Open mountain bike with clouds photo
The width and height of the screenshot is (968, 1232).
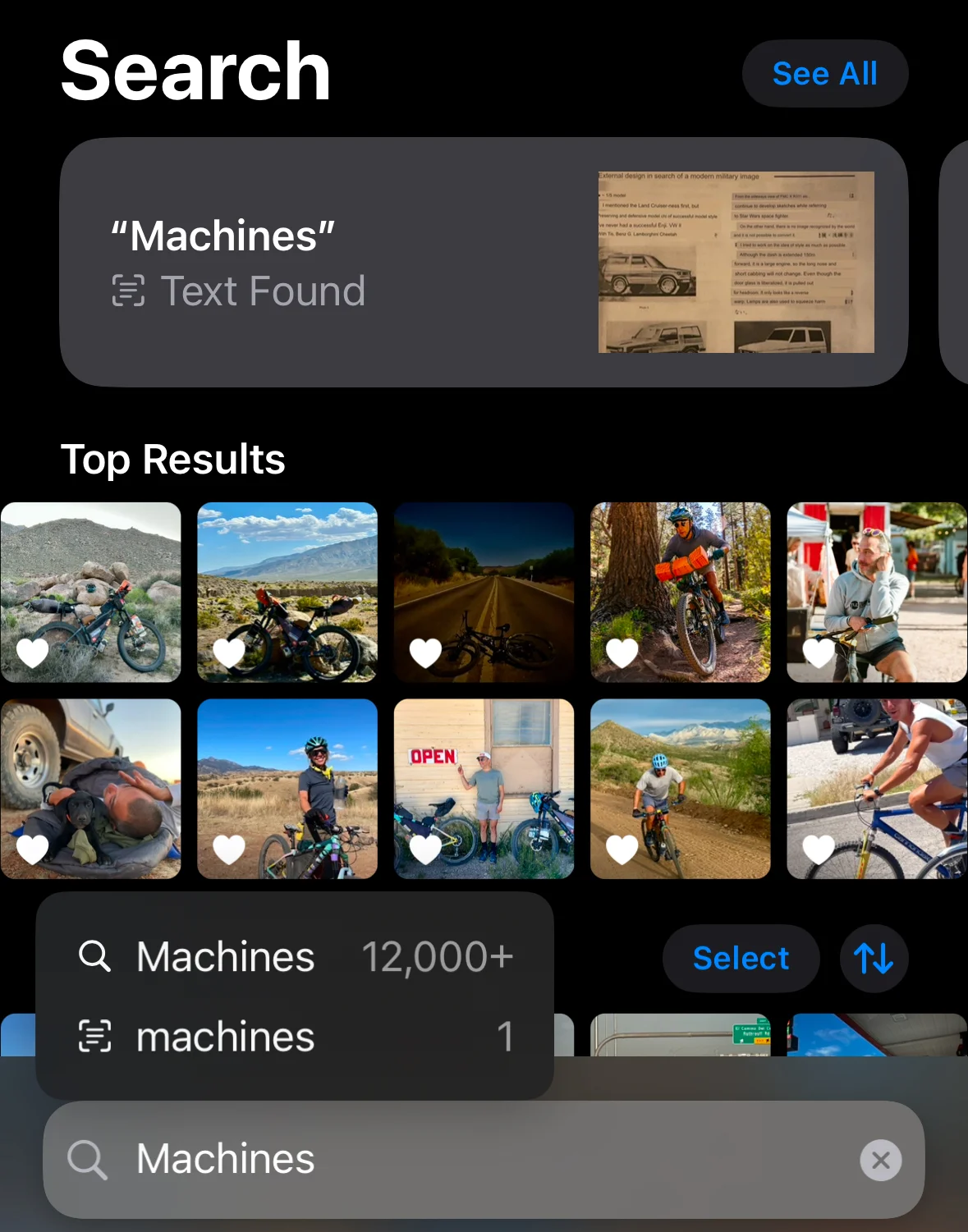click(x=287, y=592)
